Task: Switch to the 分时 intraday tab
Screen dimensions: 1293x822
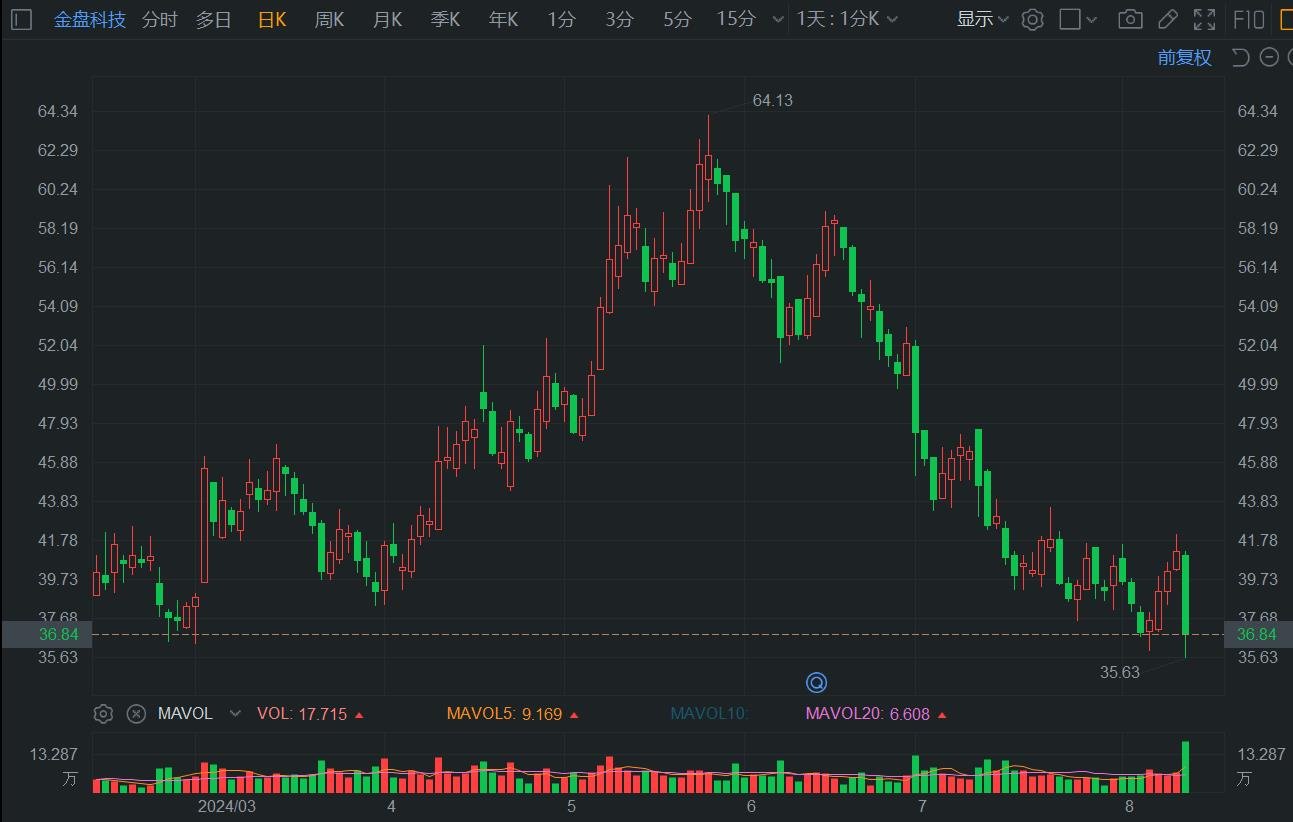Action: (158, 19)
